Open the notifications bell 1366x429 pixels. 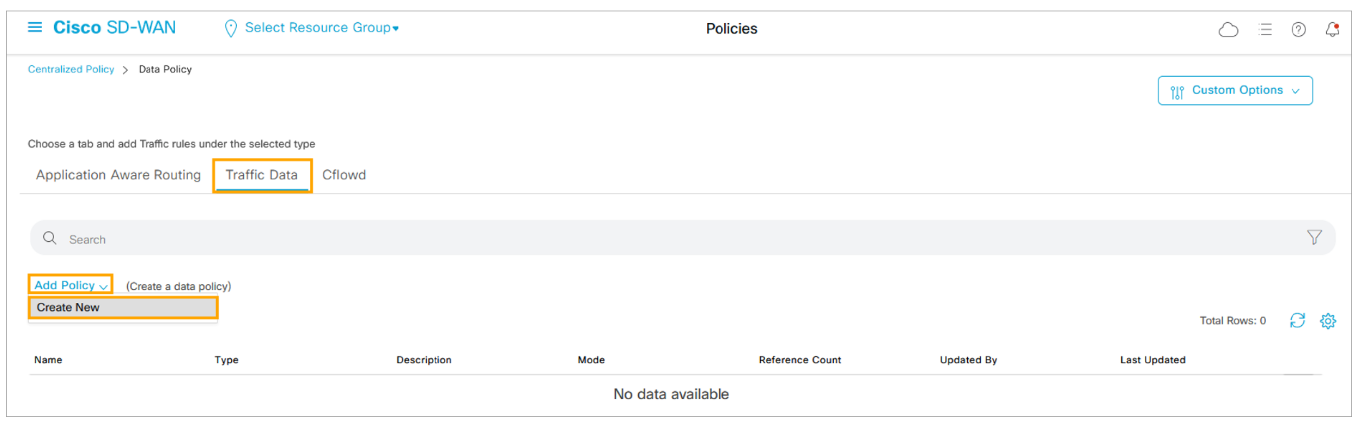(1332, 30)
